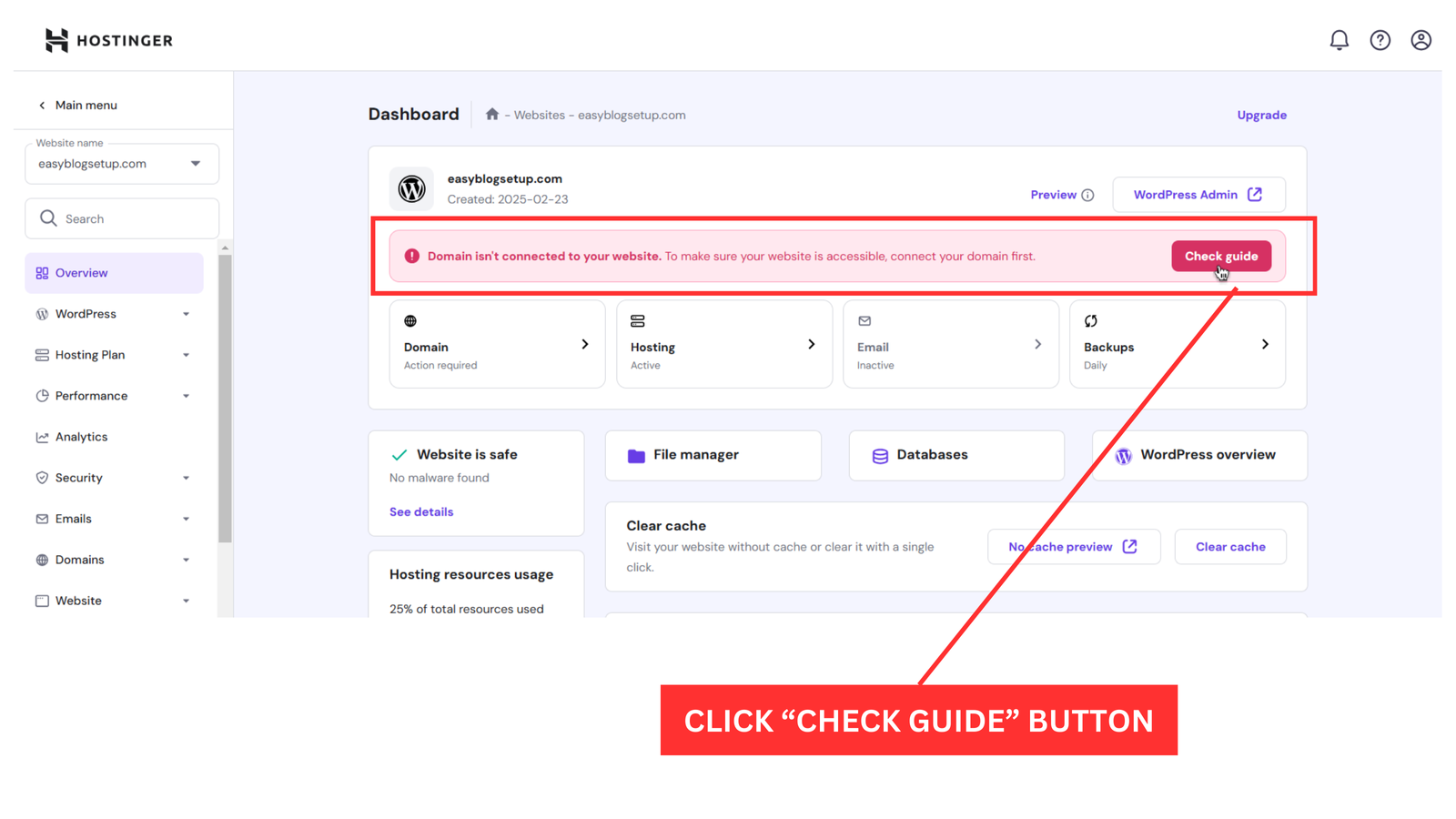Click the Security shield icon in sidebar
The height and width of the screenshot is (819, 1456).
pos(42,478)
